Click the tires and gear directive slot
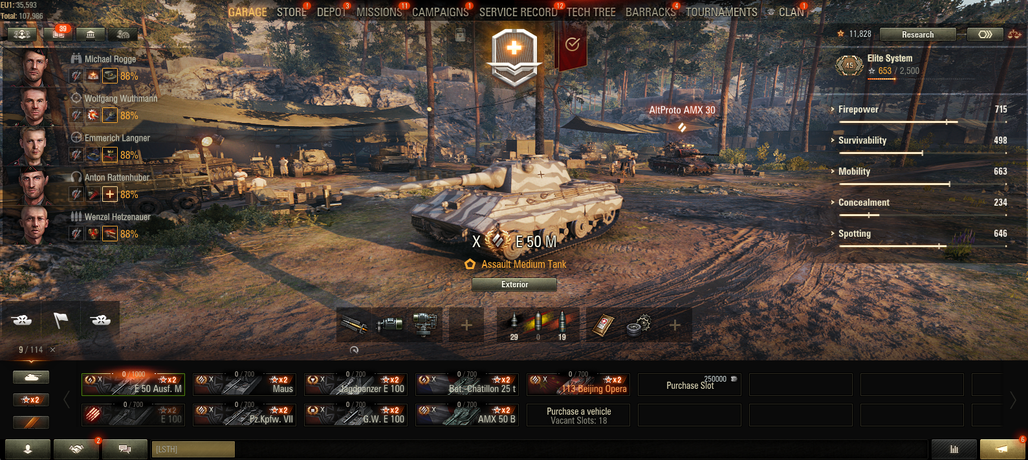Viewport: 1028px width, 460px height. [637, 326]
